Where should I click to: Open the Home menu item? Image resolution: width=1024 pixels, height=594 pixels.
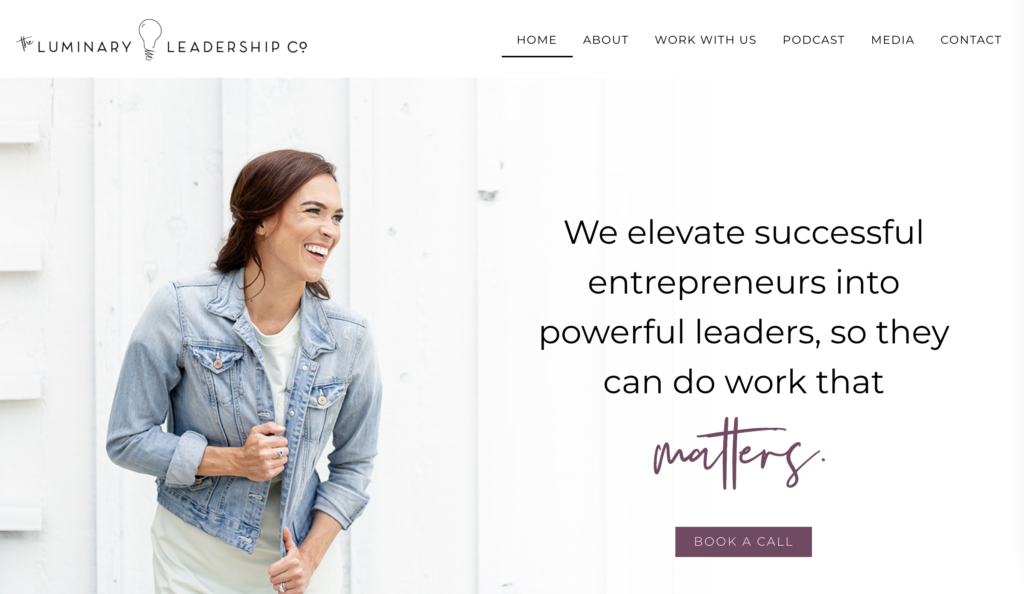(x=537, y=40)
